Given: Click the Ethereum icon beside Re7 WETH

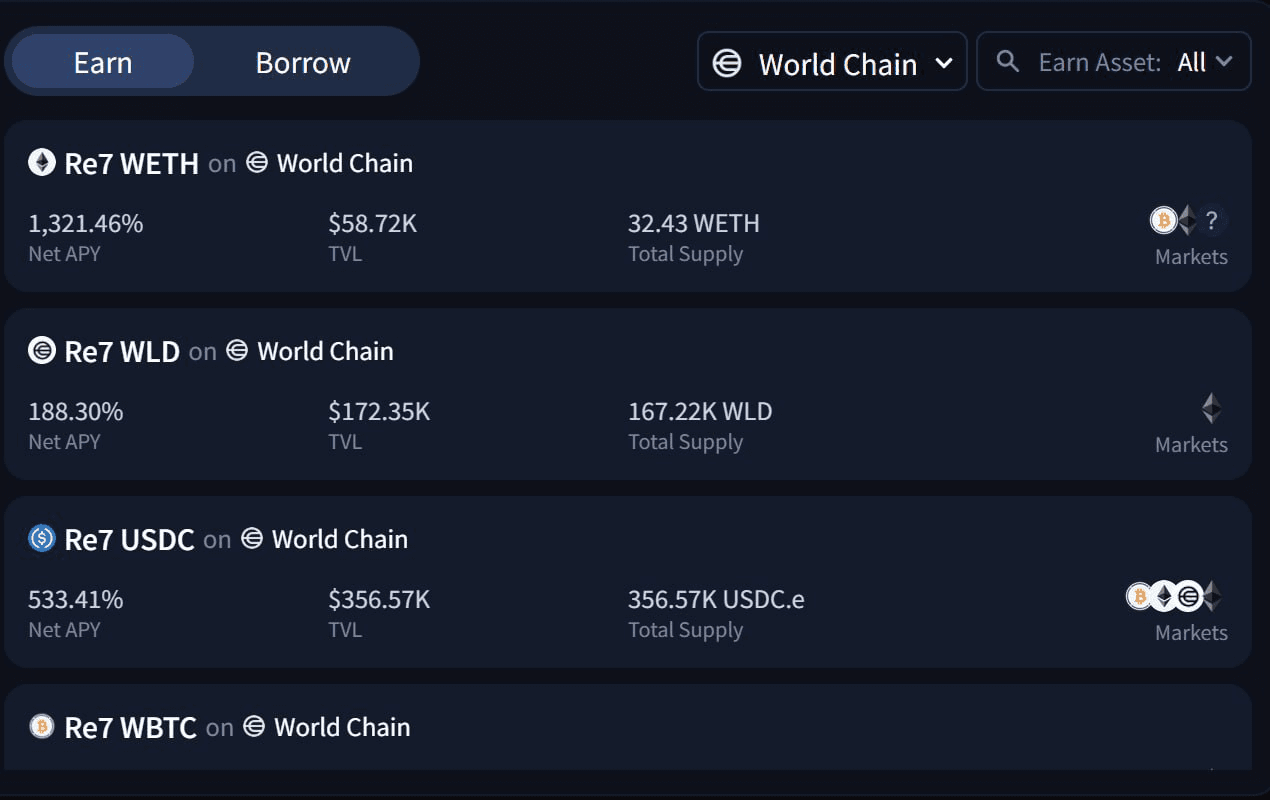Looking at the screenshot, I should coord(42,162).
